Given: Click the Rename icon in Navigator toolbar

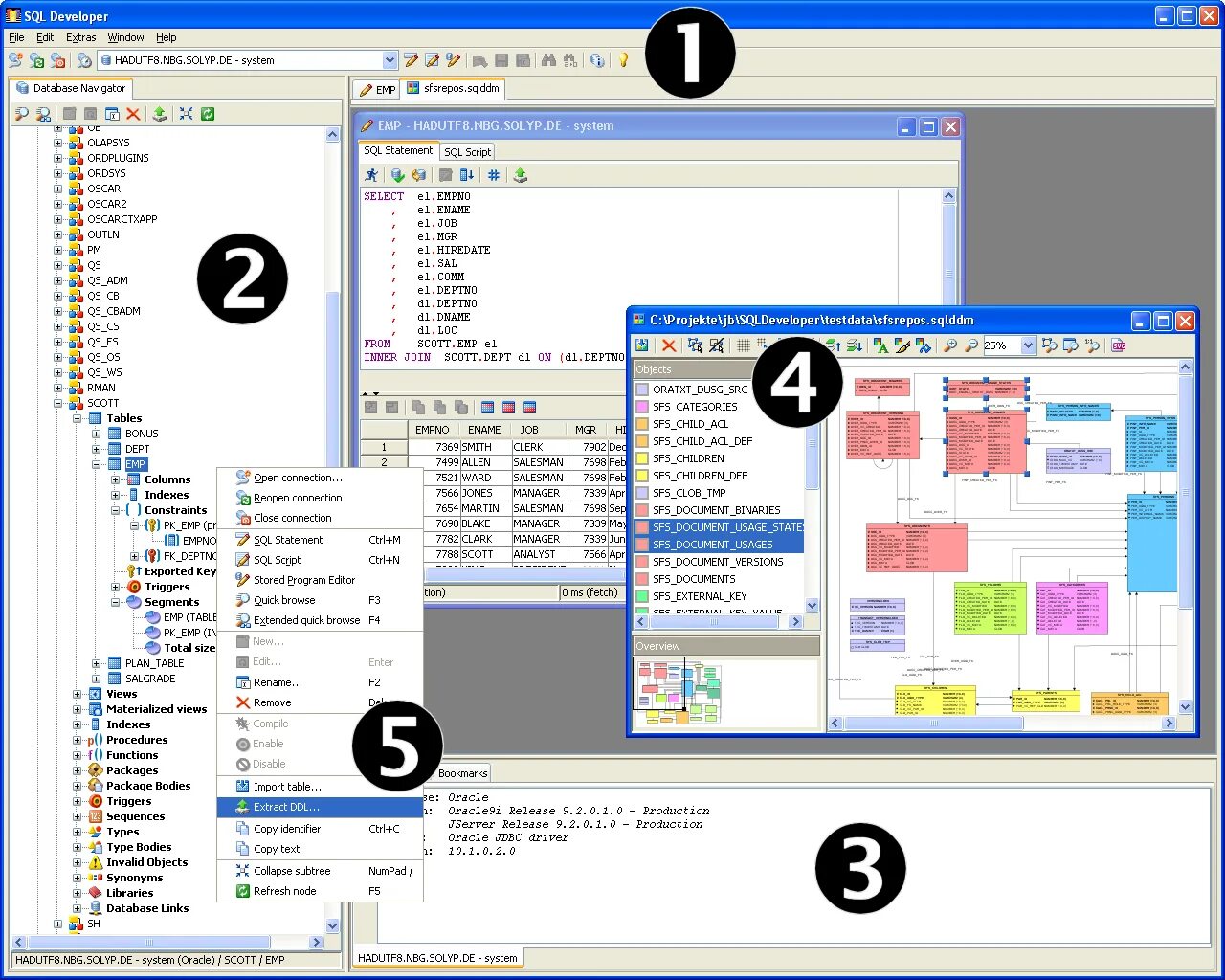Looking at the screenshot, I should point(112,114).
